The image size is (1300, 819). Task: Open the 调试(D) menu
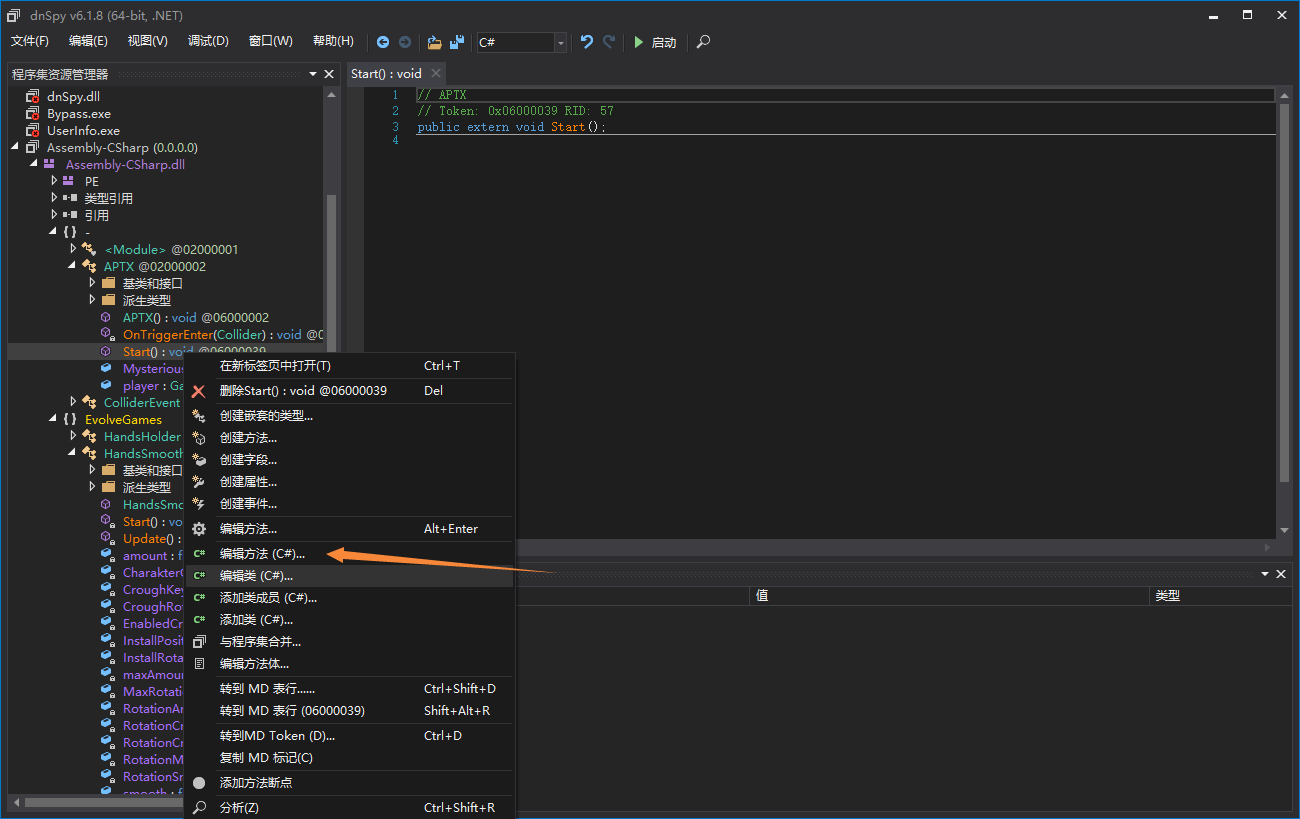point(208,41)
